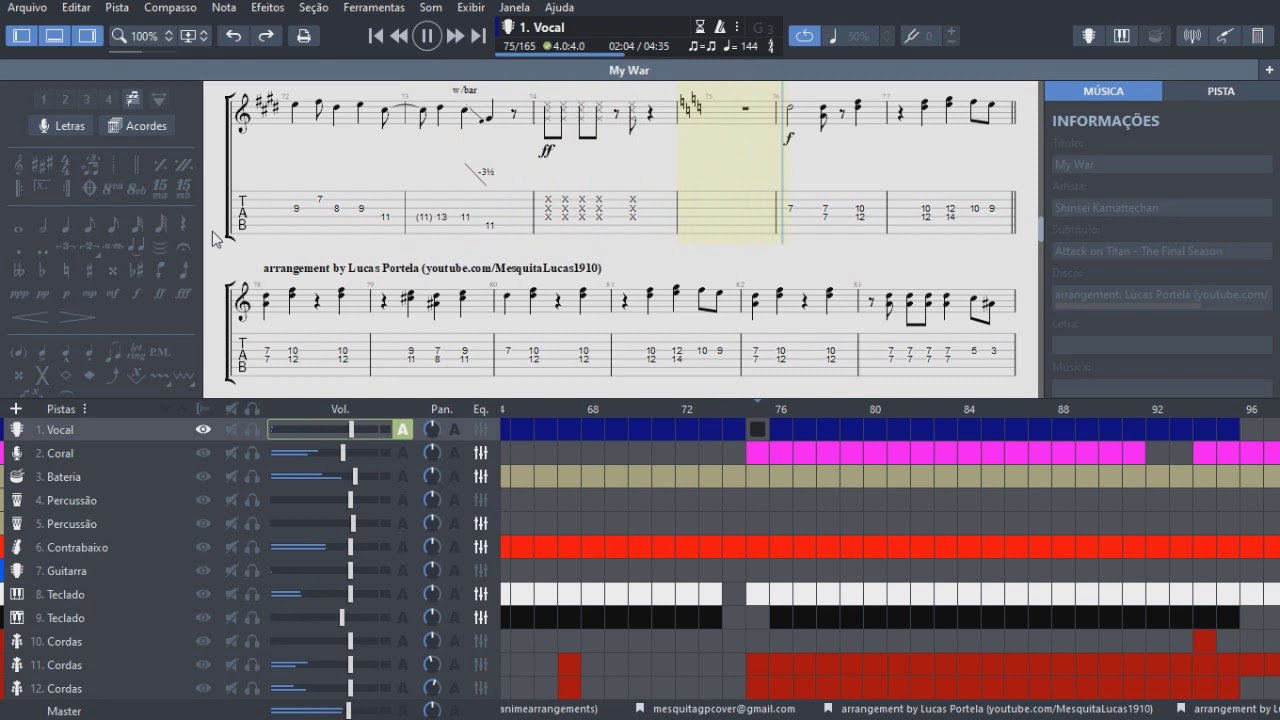This screenshot has width=1280, height=720.
Task: Adjust the Bateria pan knob
Action: [432, 477]
